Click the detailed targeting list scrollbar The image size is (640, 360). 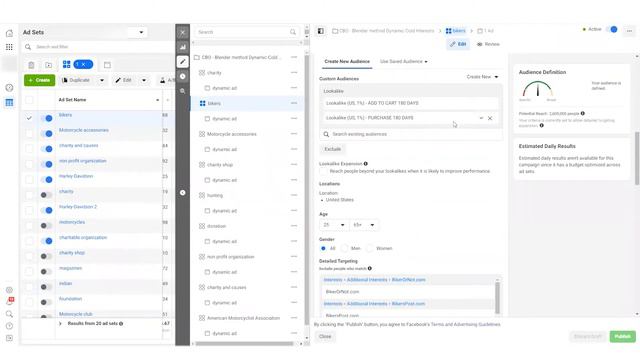(x=497, y=298)
